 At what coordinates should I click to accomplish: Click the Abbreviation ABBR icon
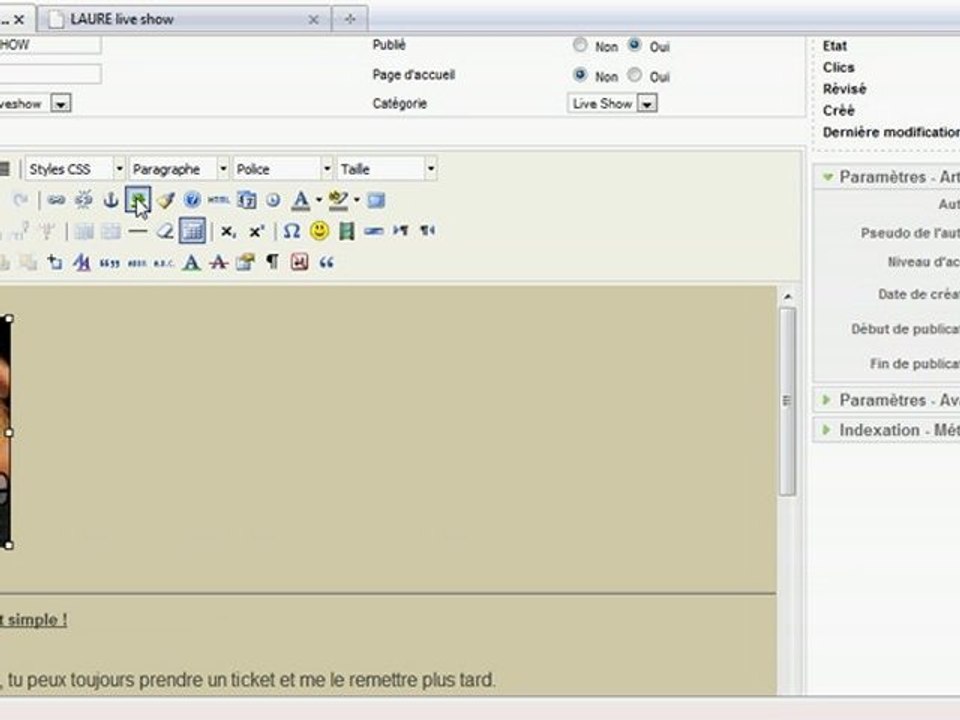point(137,263)
